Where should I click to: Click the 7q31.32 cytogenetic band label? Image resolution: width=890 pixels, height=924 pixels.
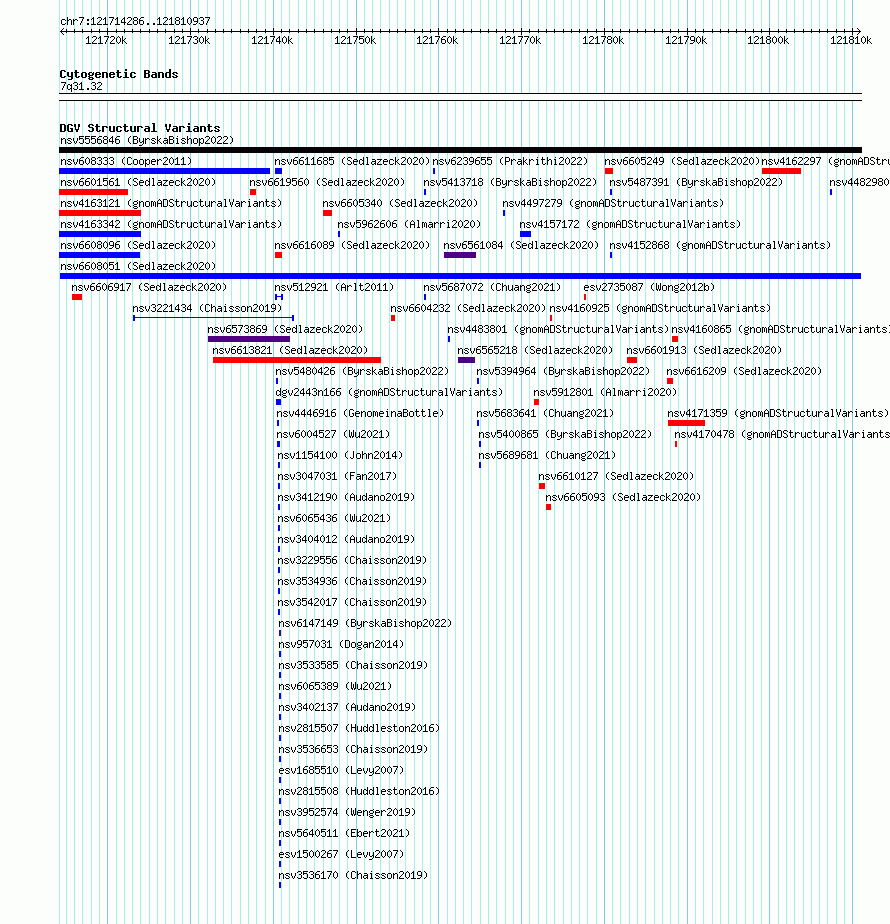pos(81,87)
